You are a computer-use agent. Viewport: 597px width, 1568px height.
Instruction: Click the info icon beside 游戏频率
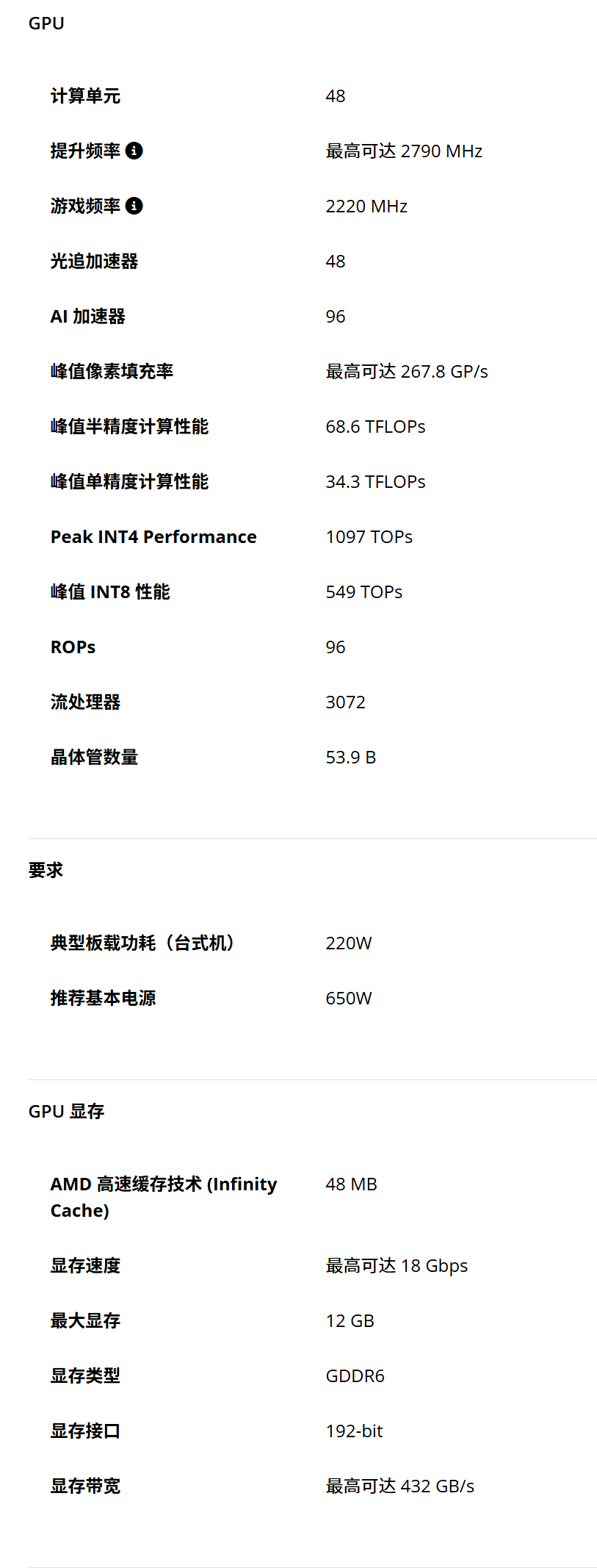tap(134, 206)
